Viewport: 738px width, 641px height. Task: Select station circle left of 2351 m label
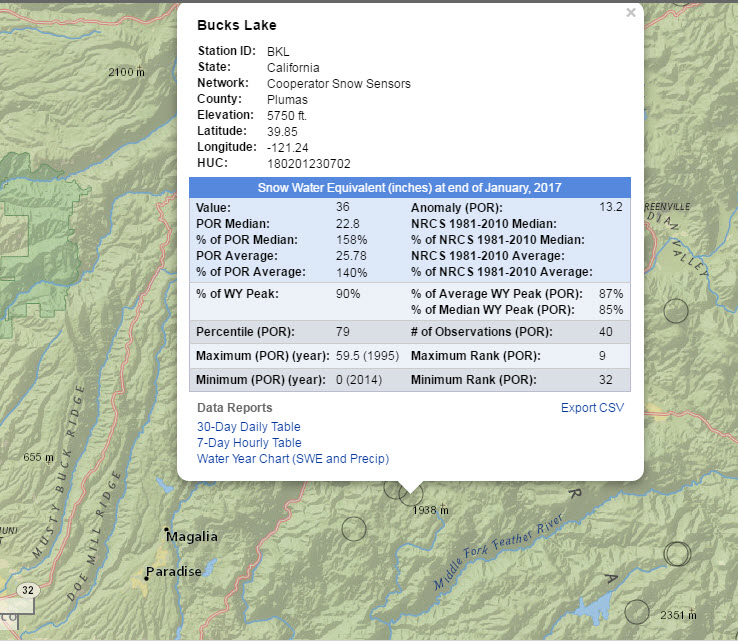[x=638, y=611]
